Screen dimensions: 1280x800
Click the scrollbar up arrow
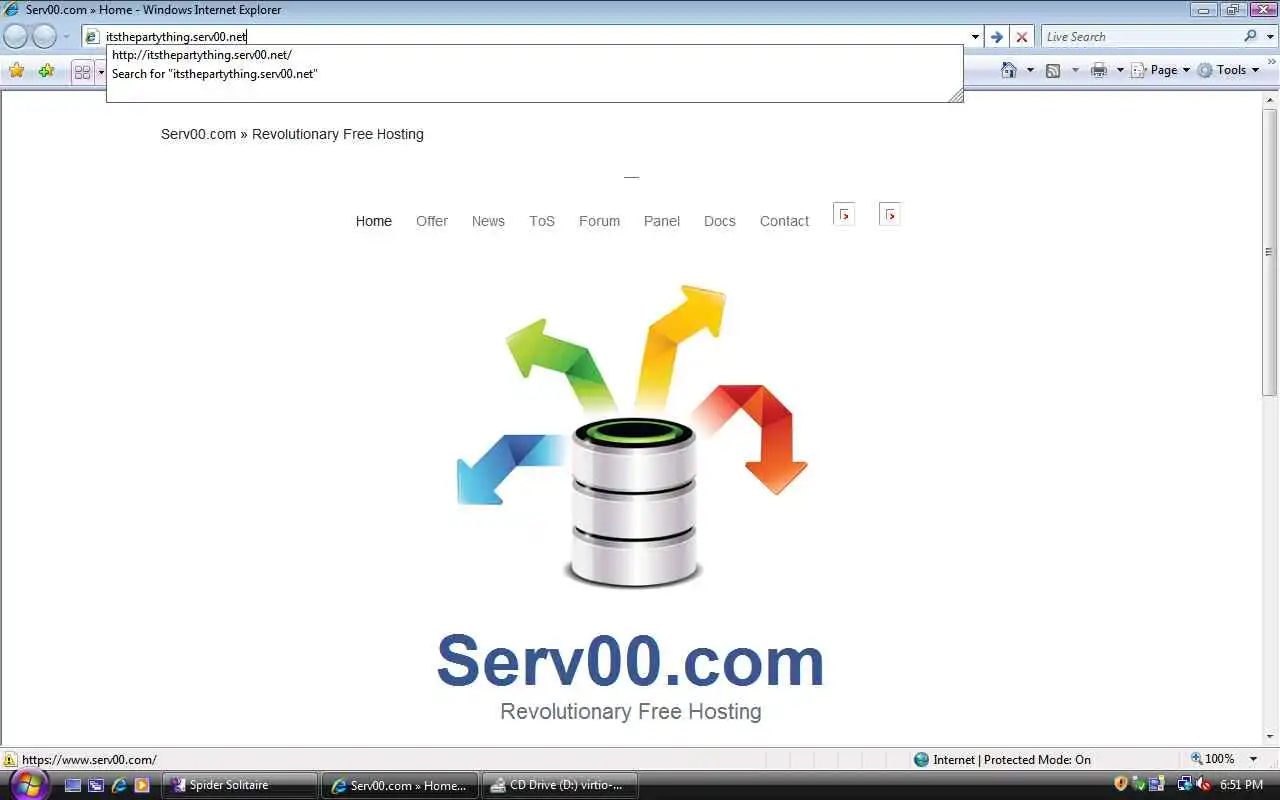(x=1270, y=100)
